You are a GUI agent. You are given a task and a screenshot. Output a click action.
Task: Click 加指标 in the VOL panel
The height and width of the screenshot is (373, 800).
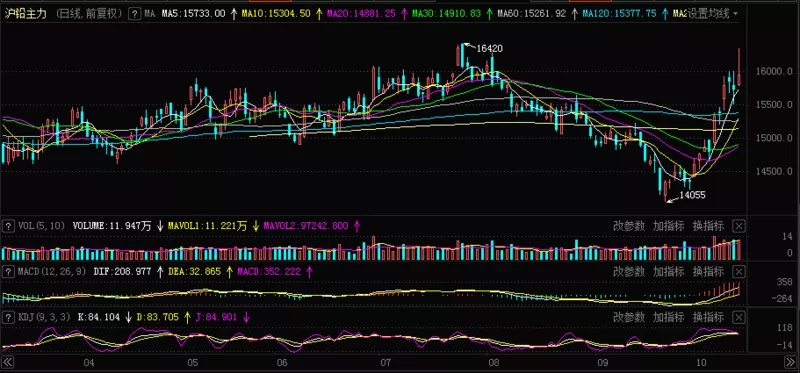[x=668, y=226]
